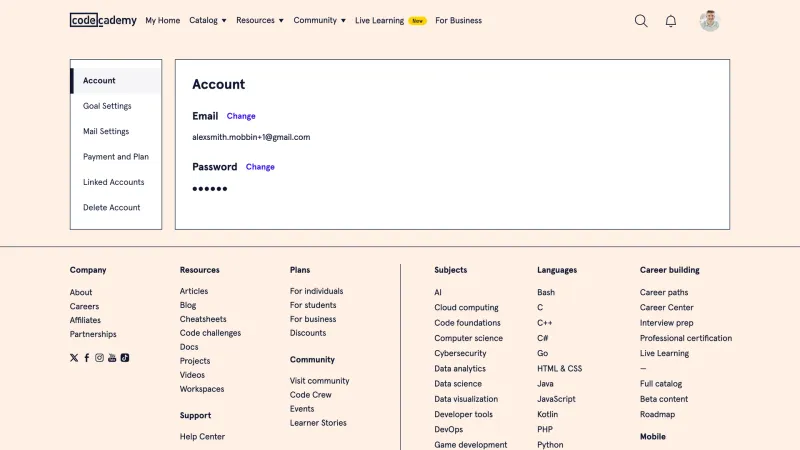This screenshot has width=800, height=450.
Task: Open the Bash language link
Action: (x=546, y=292)
